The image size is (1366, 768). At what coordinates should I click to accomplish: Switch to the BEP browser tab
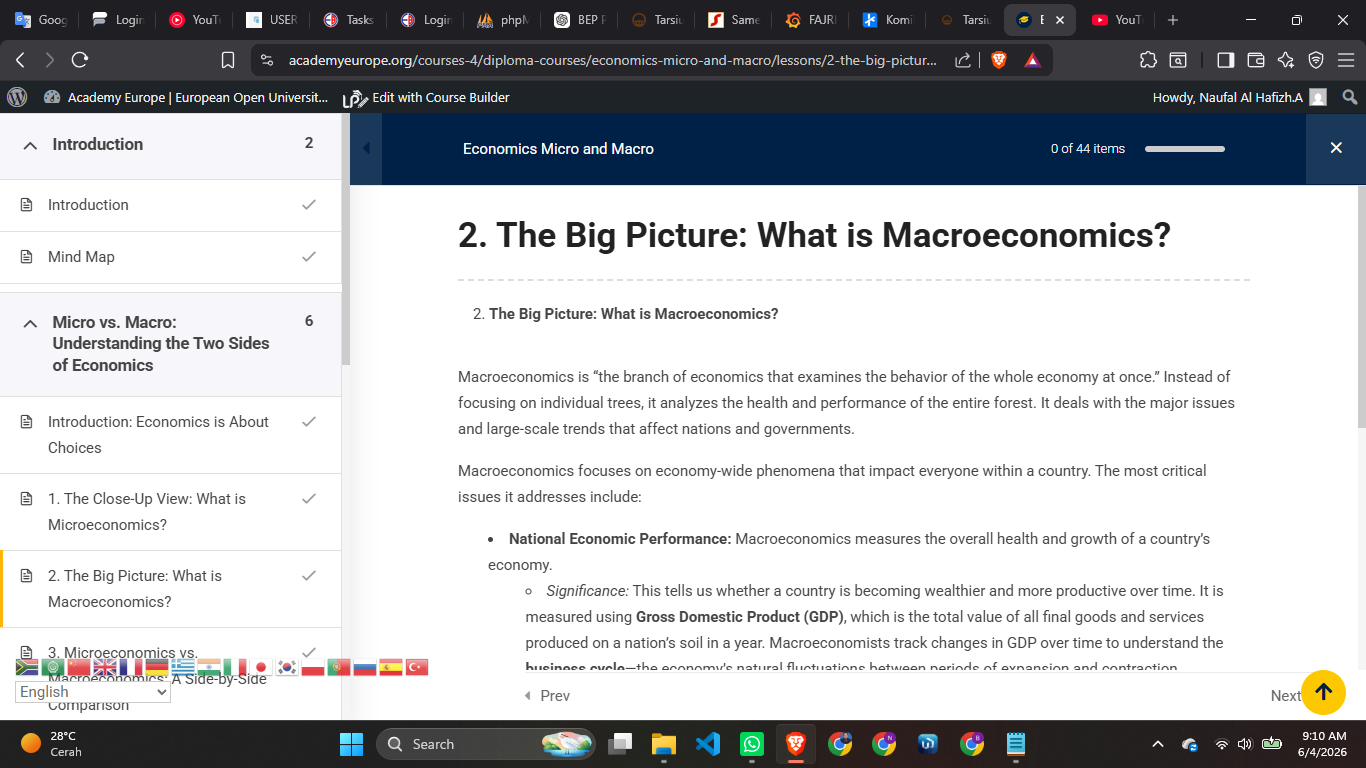click(580, 20)
